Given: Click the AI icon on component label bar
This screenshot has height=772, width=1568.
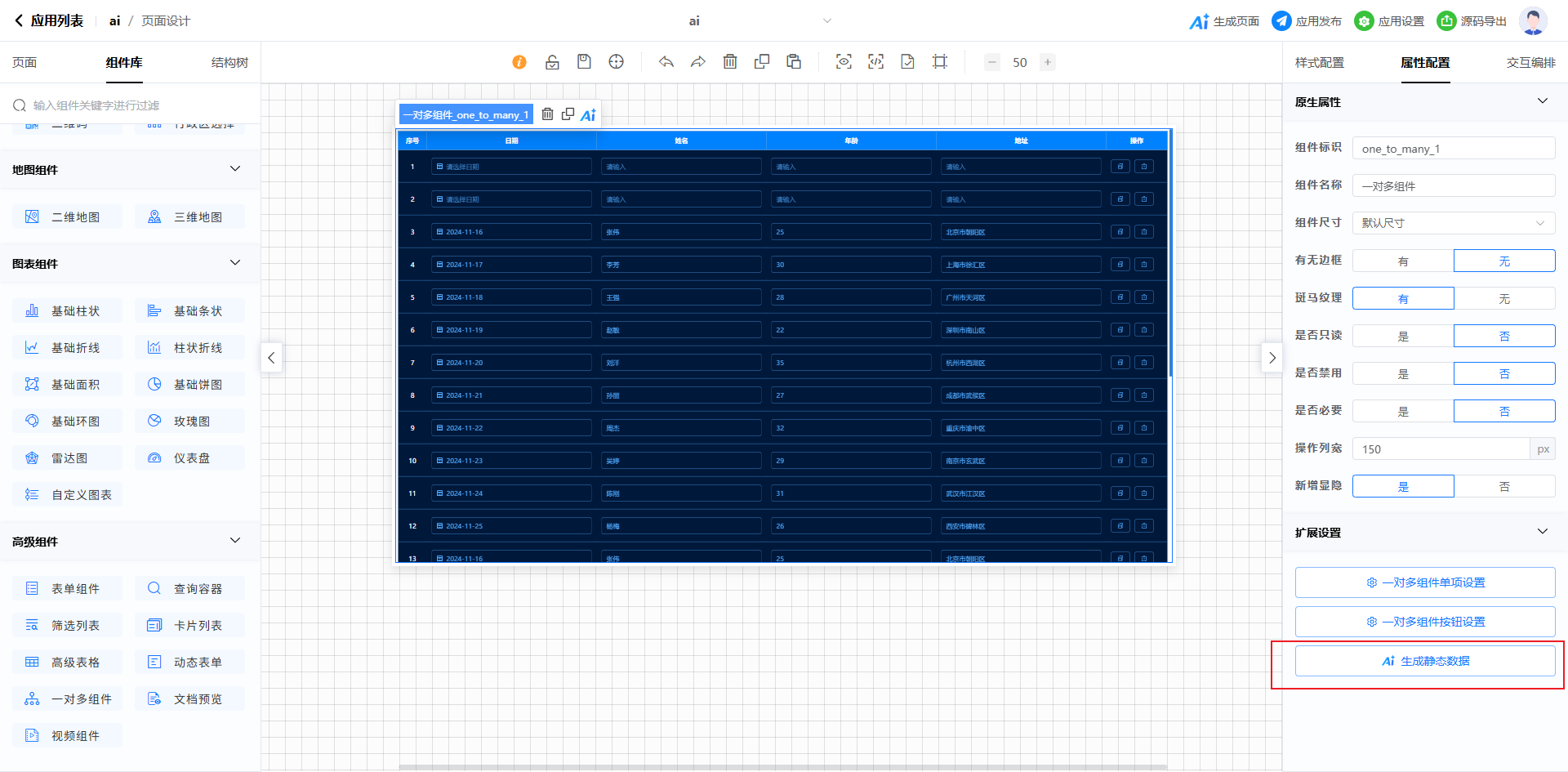Looking at the screenshot, I should point(588,115).
